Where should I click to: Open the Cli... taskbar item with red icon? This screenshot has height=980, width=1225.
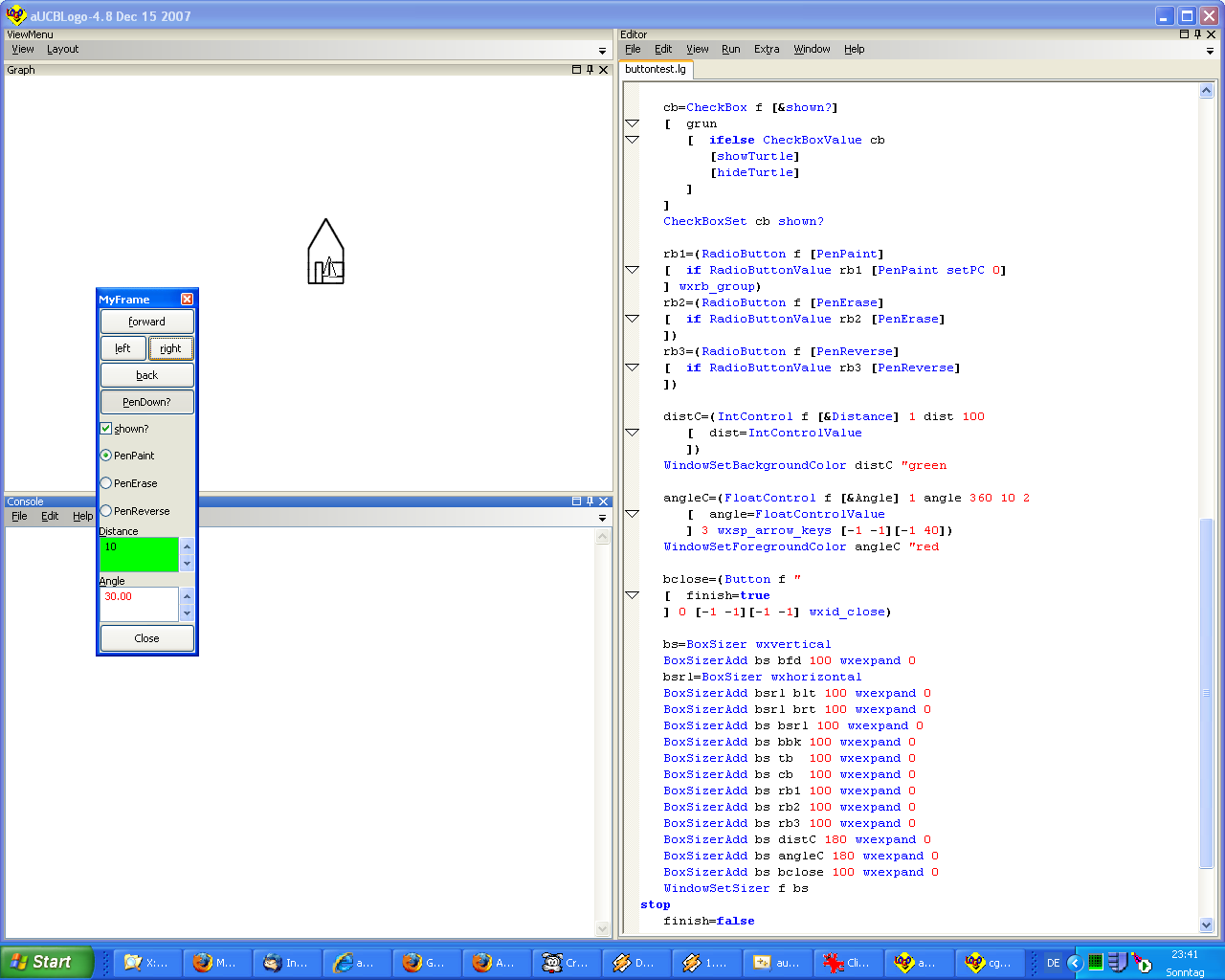(x=848, y=963)
